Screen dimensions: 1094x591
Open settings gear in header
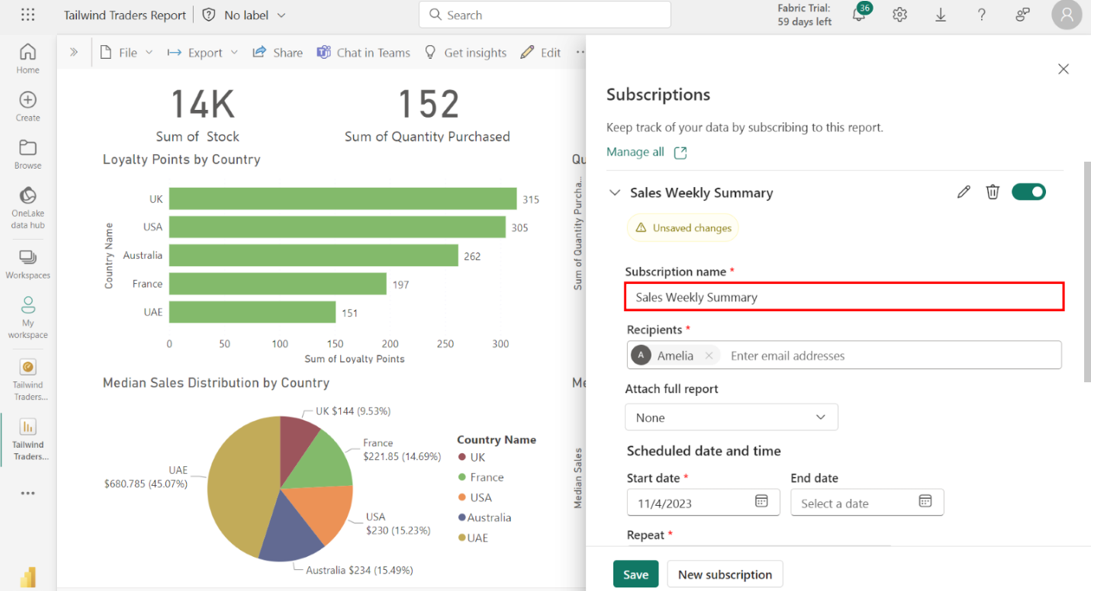900,15
